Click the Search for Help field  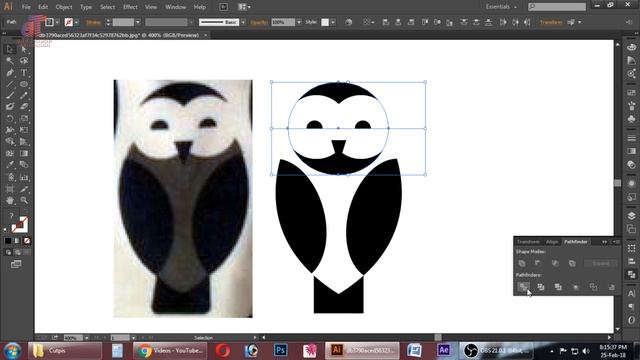pyautogui.click(x=557, y=7)
